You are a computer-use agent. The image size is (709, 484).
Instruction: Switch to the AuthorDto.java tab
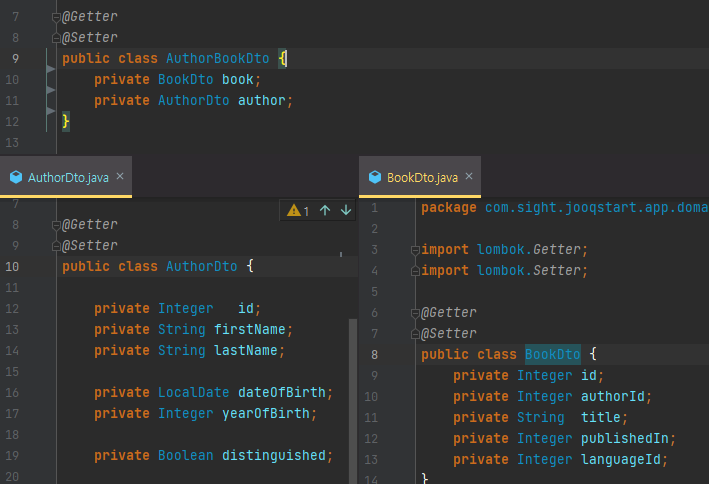tap(67, 178)
